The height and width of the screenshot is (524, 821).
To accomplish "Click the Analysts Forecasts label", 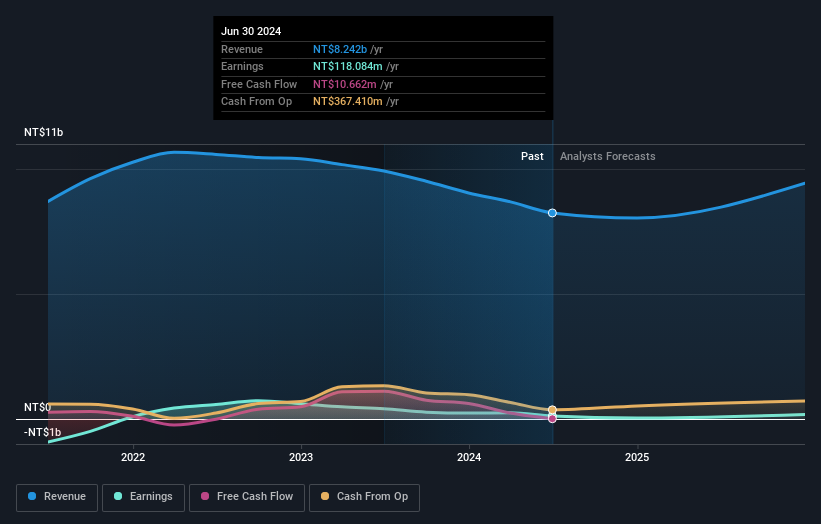I will pyautogui.click(x=607, y=157).
